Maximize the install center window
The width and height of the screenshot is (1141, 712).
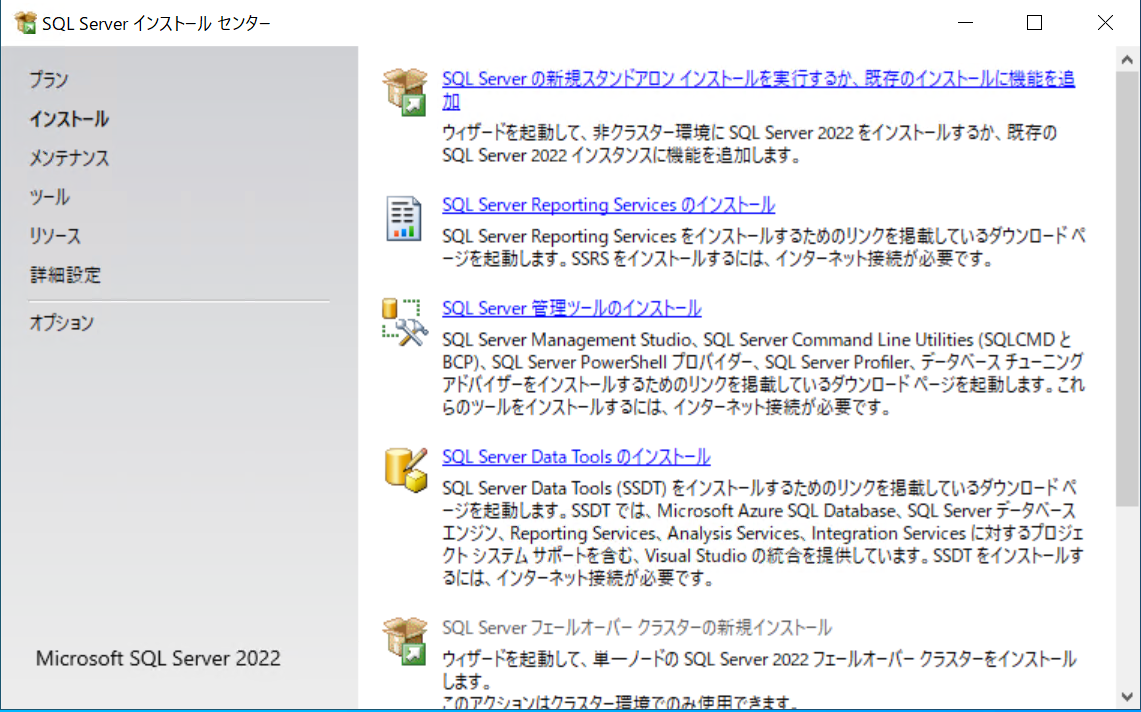pos(1034,23)
